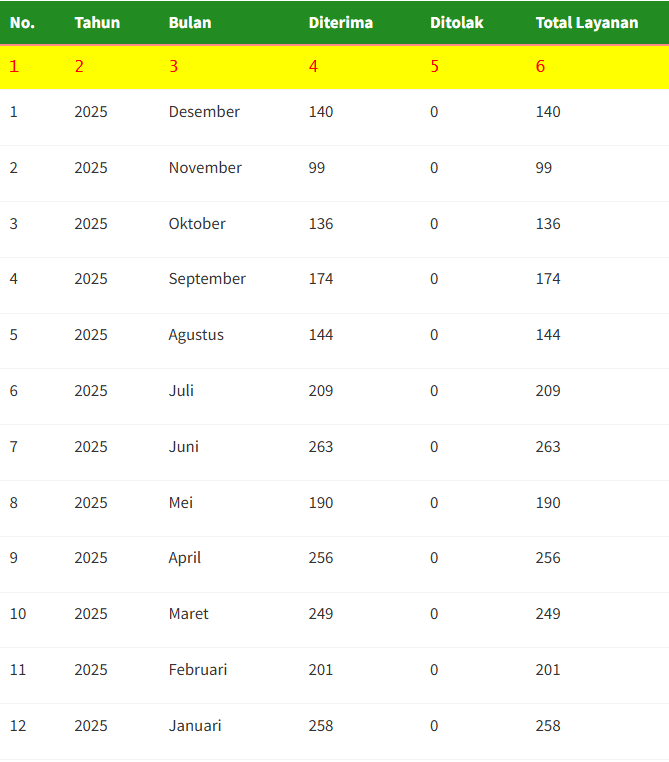Click the "Bulan" column header
Image resolution: width=669 pixels, height=762 pixels.
tap(190, 22)
